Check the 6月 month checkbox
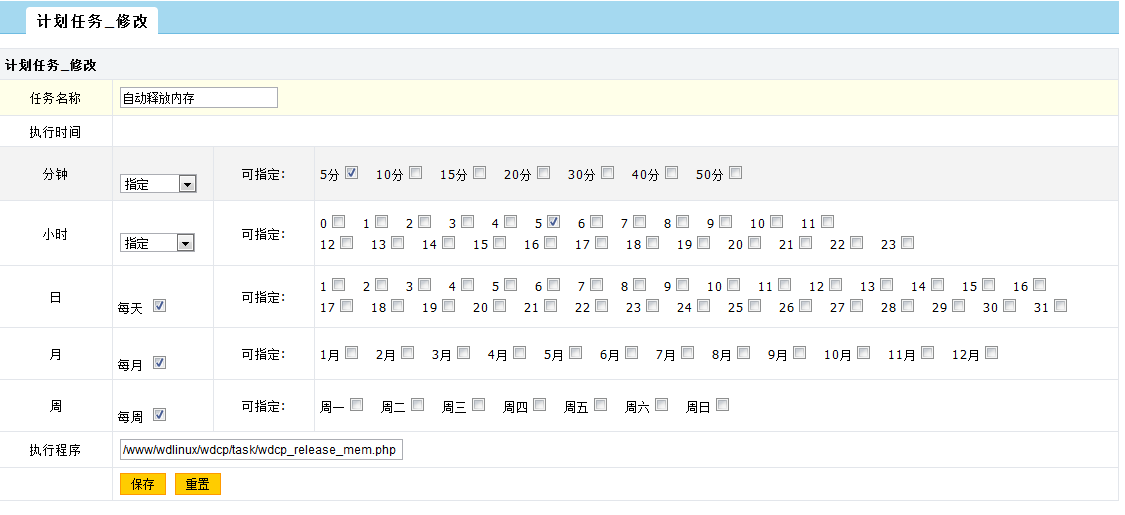This screenshot has width=1125, height=515. (631, 352)
